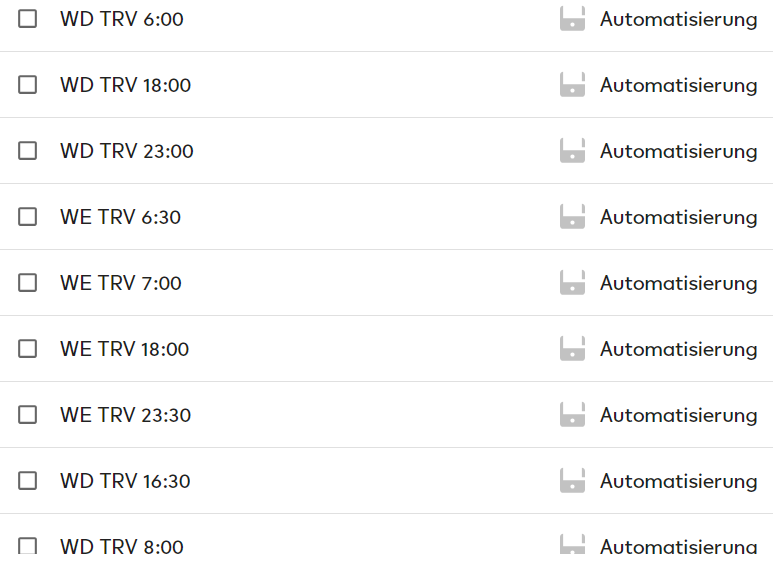Click the Automatisierung label for WD TRV 23:00

(x=678, y=151)
